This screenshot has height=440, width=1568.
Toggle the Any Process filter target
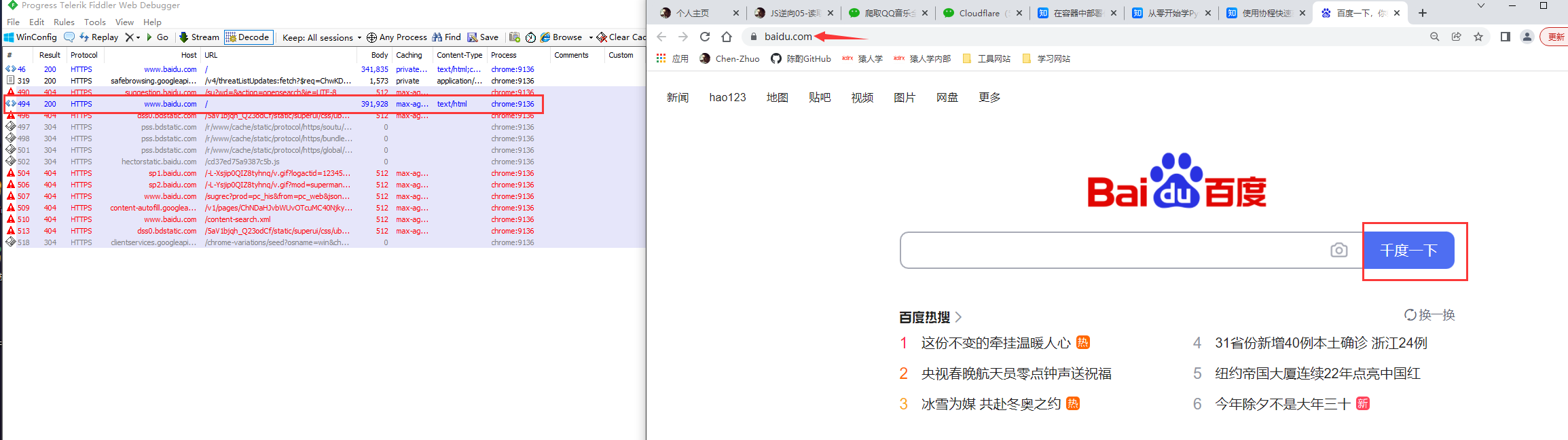[397, 37]
